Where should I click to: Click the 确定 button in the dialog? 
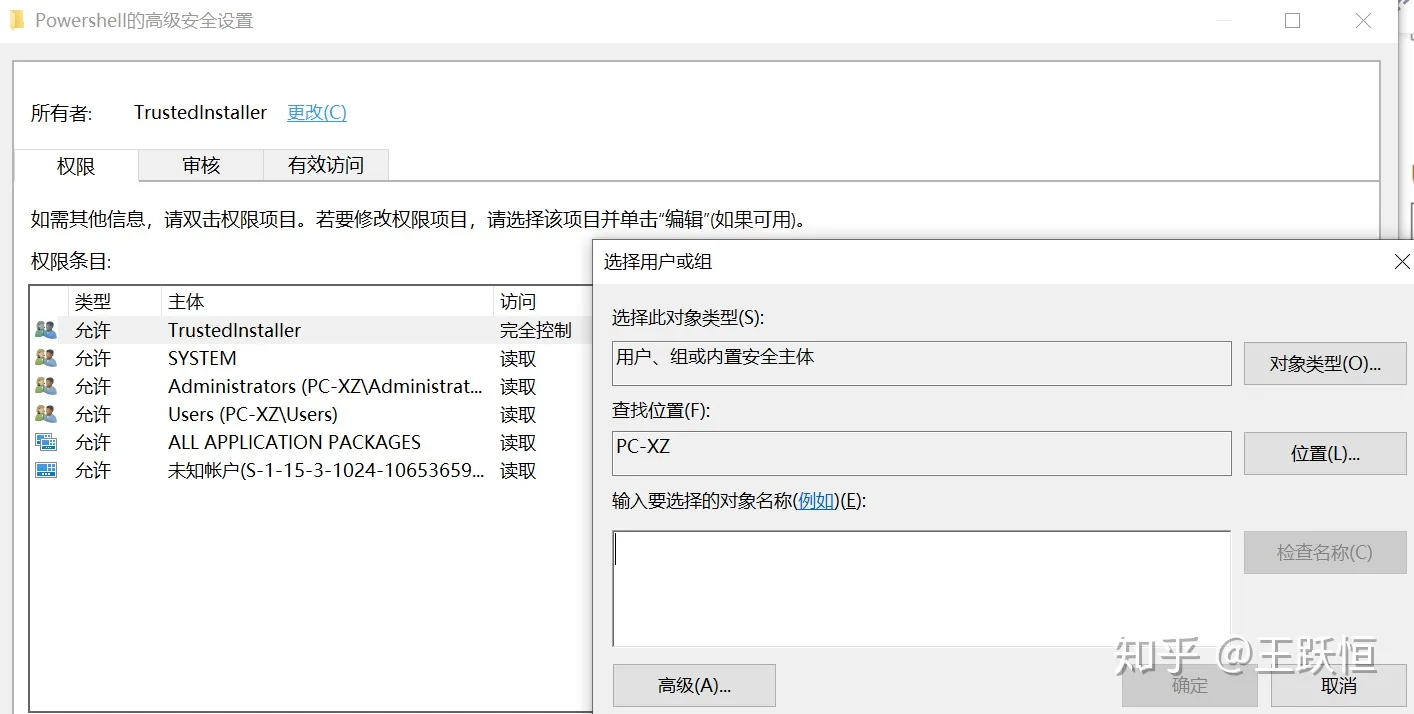(x=1190, y=685)
